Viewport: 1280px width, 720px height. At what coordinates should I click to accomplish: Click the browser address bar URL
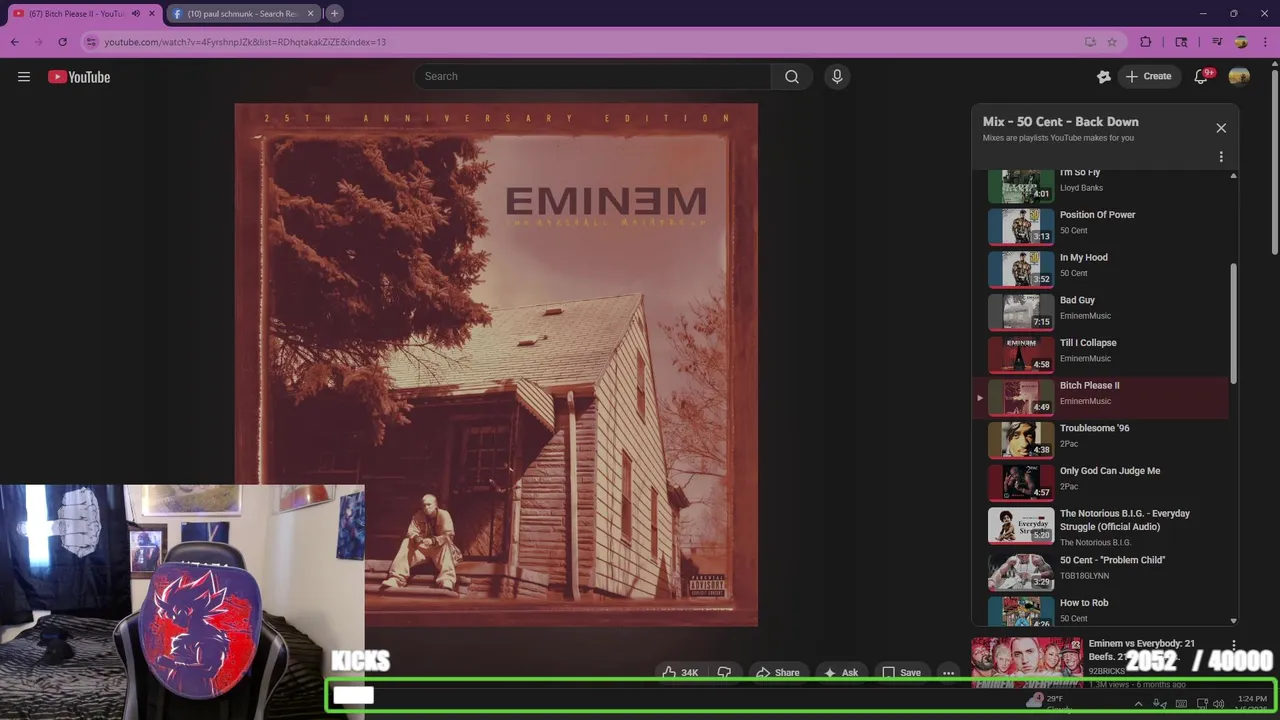[245, 42]
